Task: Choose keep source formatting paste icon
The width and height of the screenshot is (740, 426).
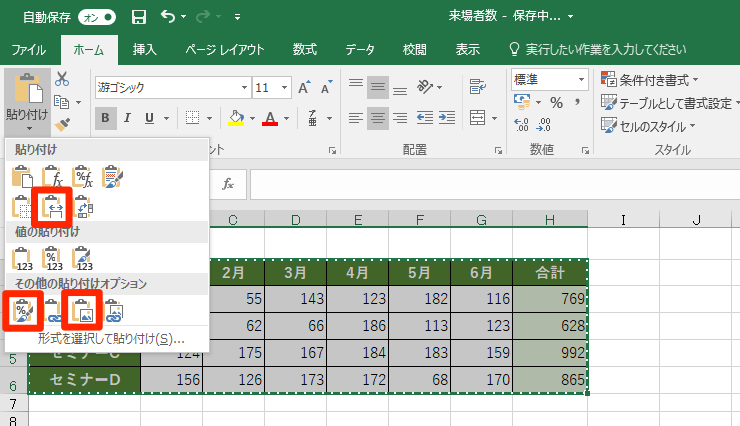Action: (112, 177)
